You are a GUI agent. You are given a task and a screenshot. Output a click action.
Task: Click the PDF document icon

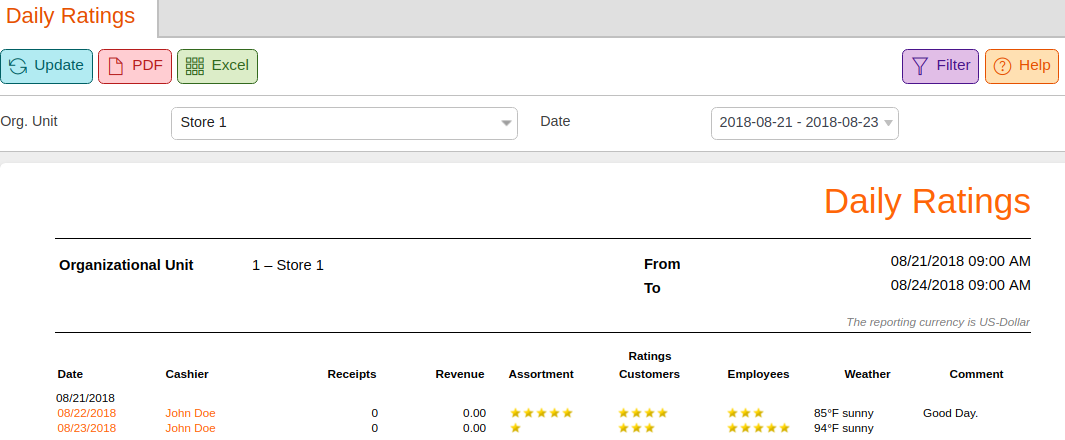click(116, 66)
